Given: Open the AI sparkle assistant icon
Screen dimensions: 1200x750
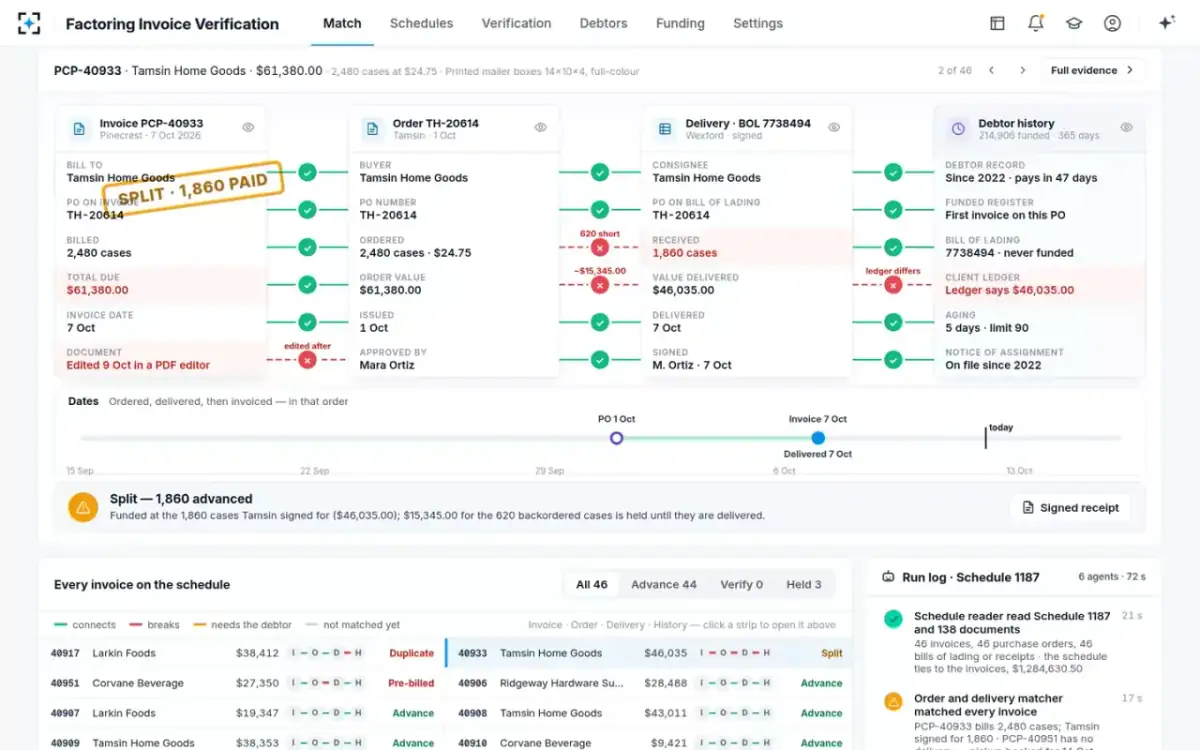Looking at the screenshot, I should 1166,23.
